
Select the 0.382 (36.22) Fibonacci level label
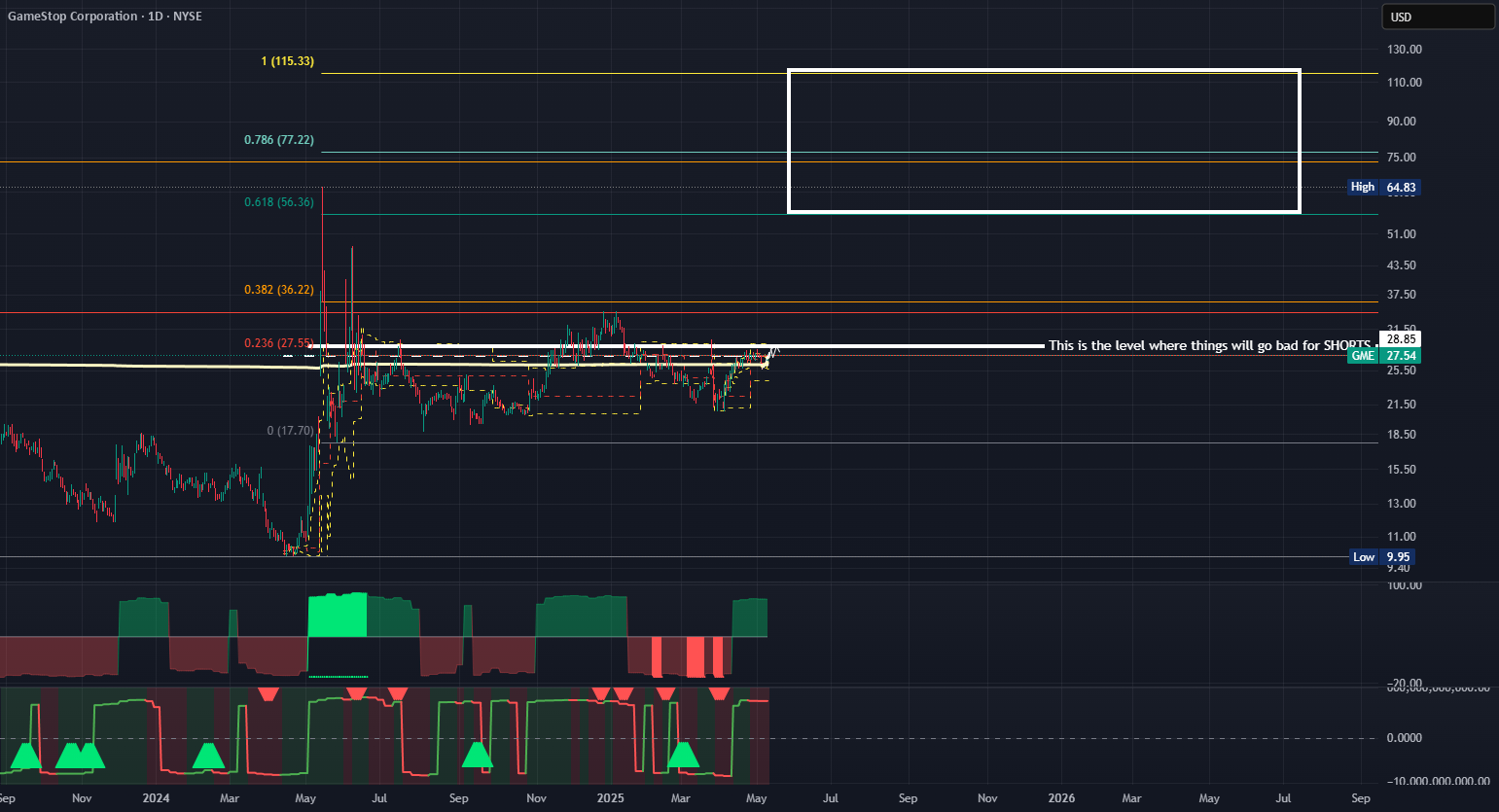coord(279,290)
